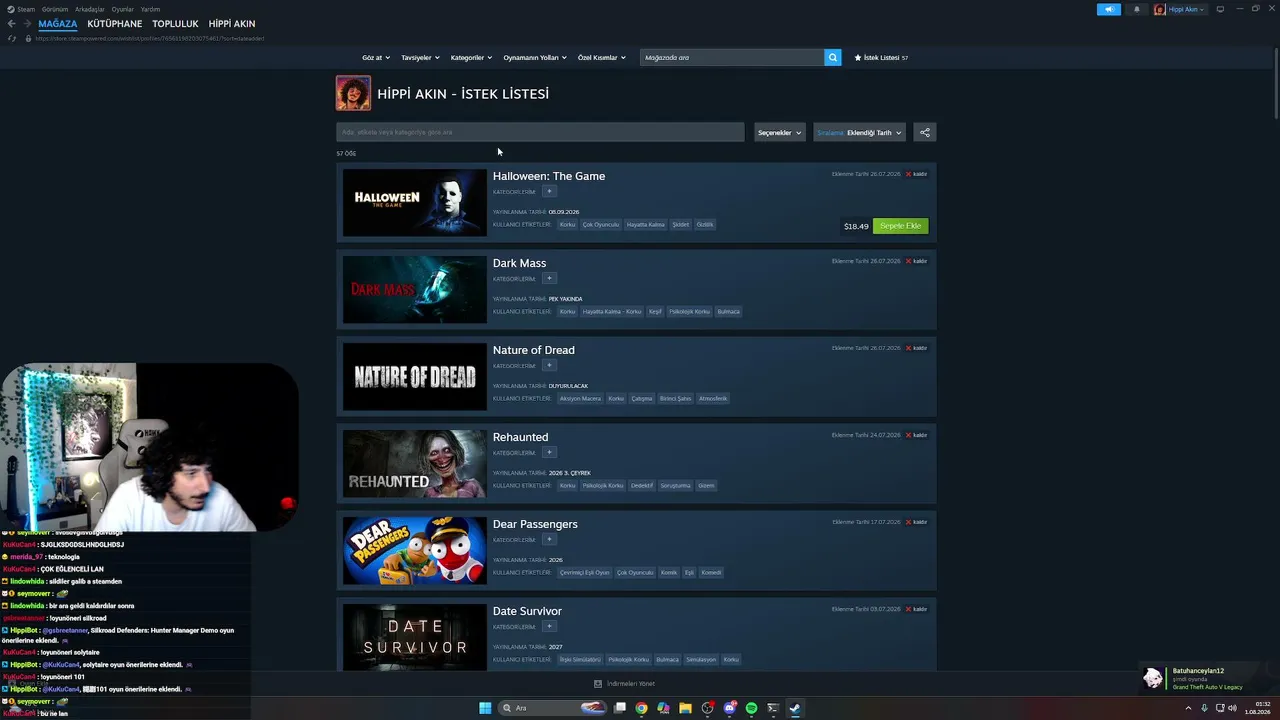Screen dimensions: 1280x720
Task: Click the Bulmaca tag on Dark Mass
Action: 729,312
